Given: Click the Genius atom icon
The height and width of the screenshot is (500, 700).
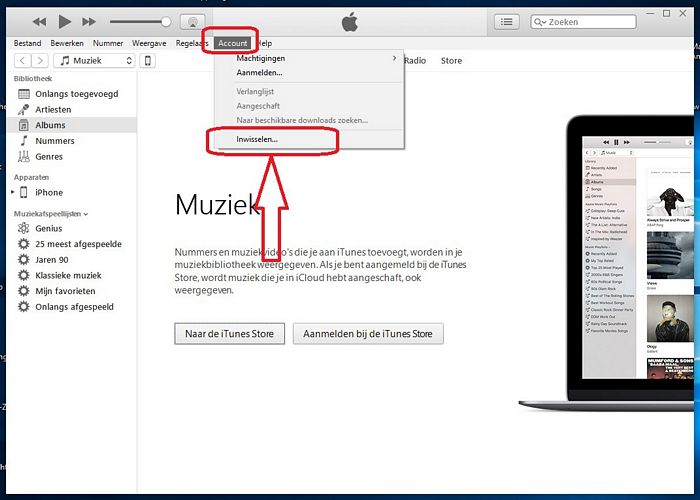Looking at the screenshot, I should 24,228.
